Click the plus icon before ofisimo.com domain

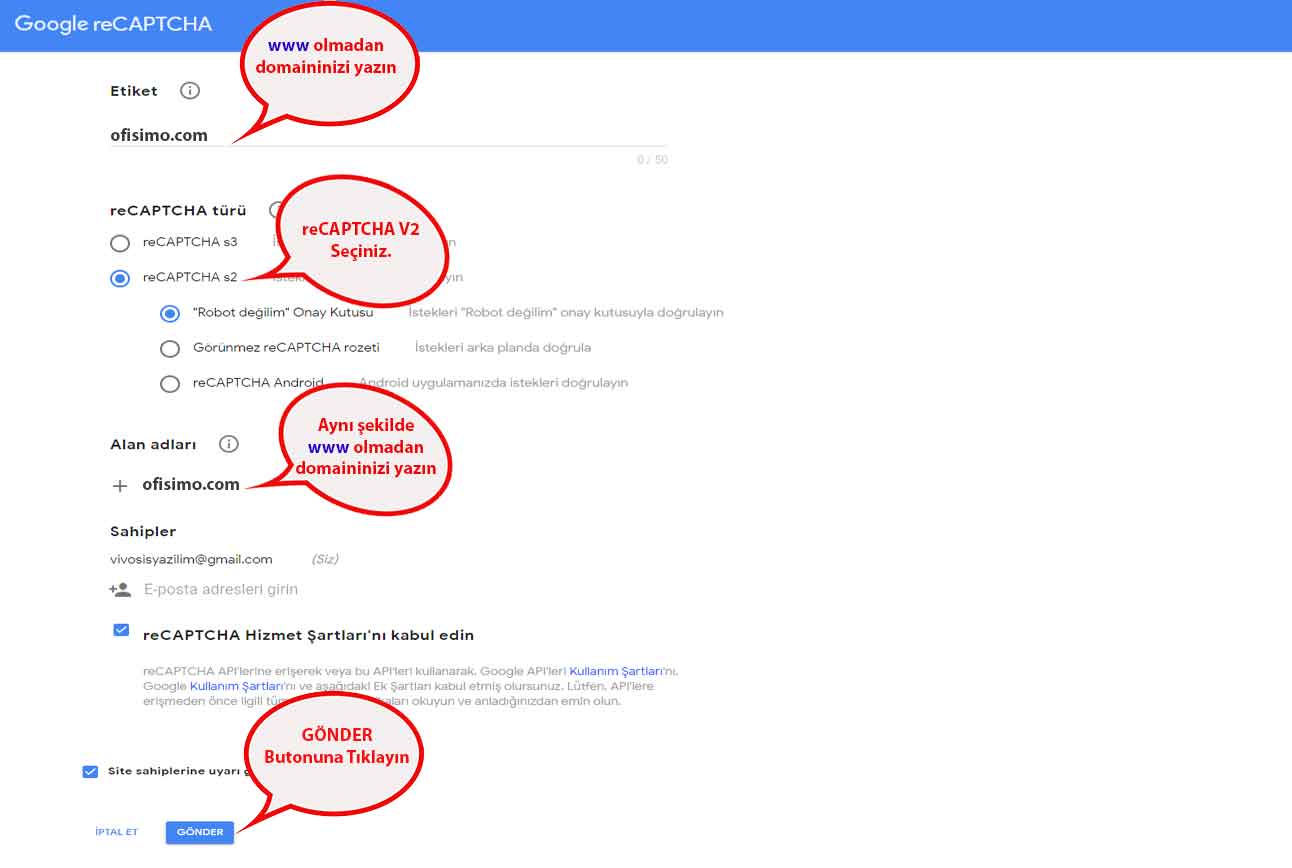tap(120, 485)
